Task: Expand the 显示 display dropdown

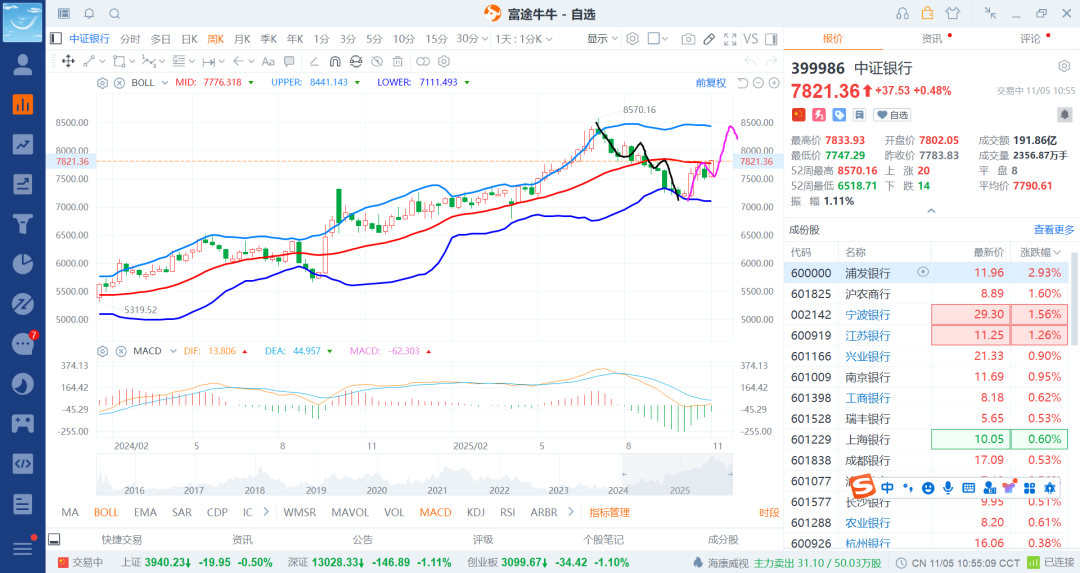Action: click(602, 39)
